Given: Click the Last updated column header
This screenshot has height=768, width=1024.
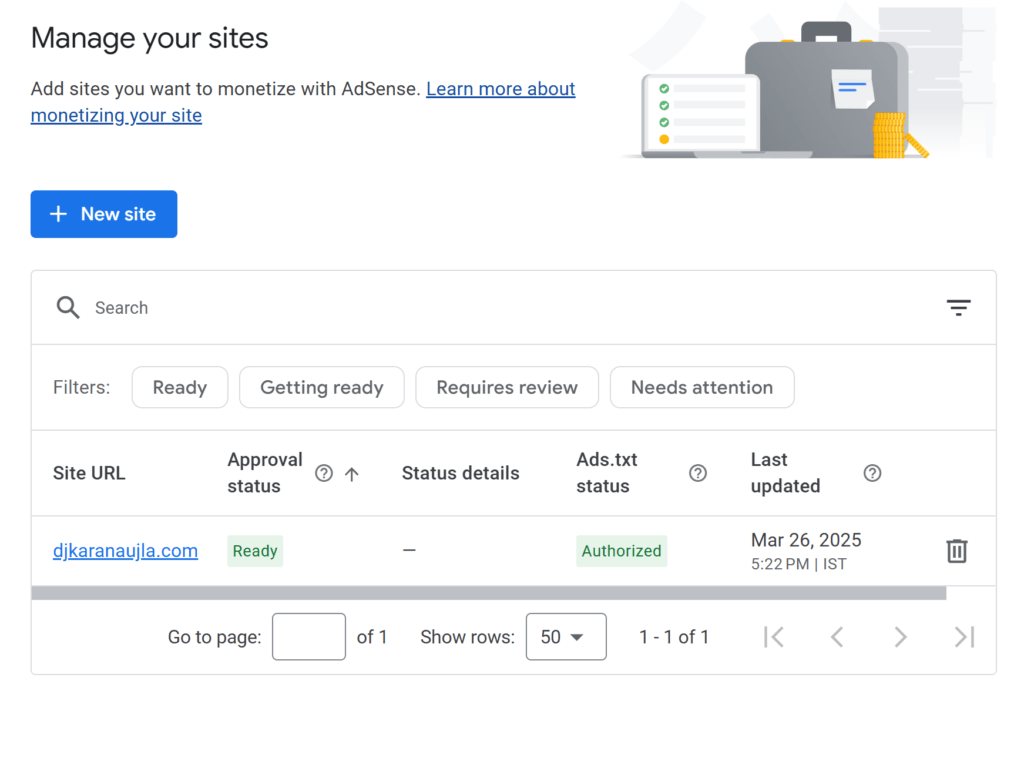Looking at the screenshot, I should point(785,473).
